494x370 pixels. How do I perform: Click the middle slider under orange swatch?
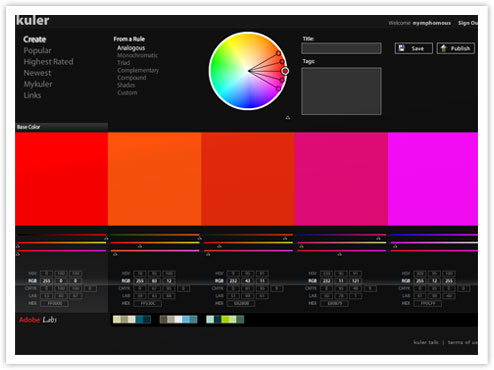click(155, 243)
